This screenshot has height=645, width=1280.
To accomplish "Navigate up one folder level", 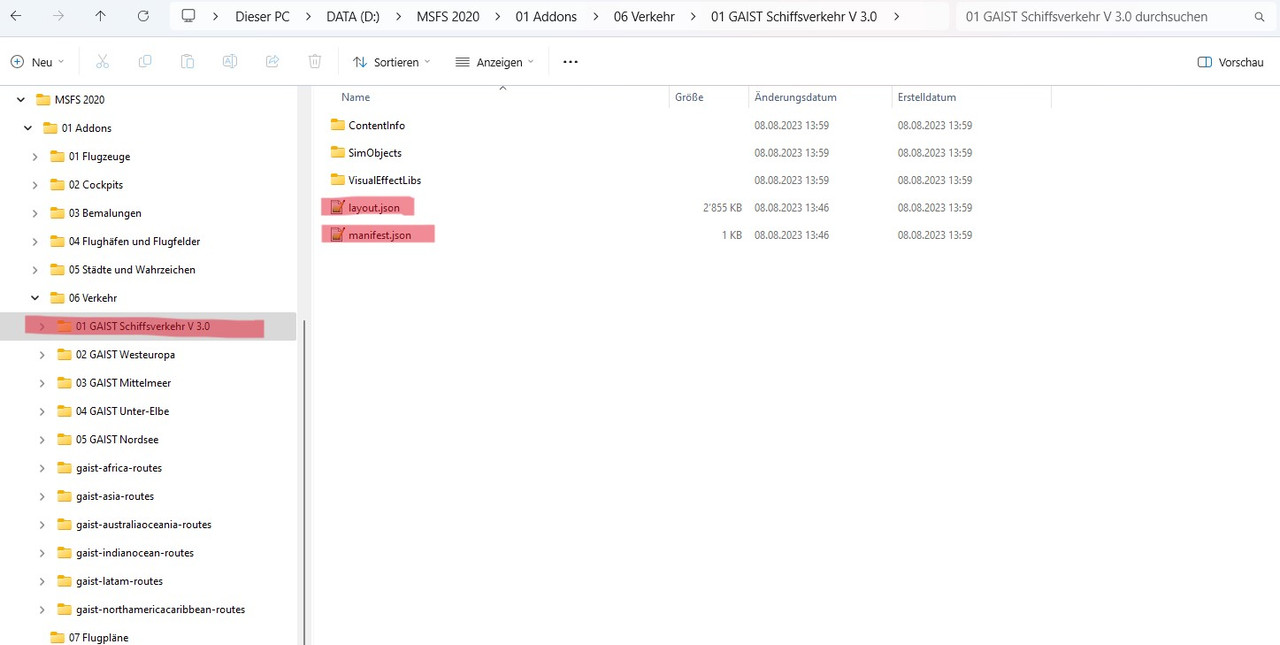I will pyautogui.click(x=100, y=16).
